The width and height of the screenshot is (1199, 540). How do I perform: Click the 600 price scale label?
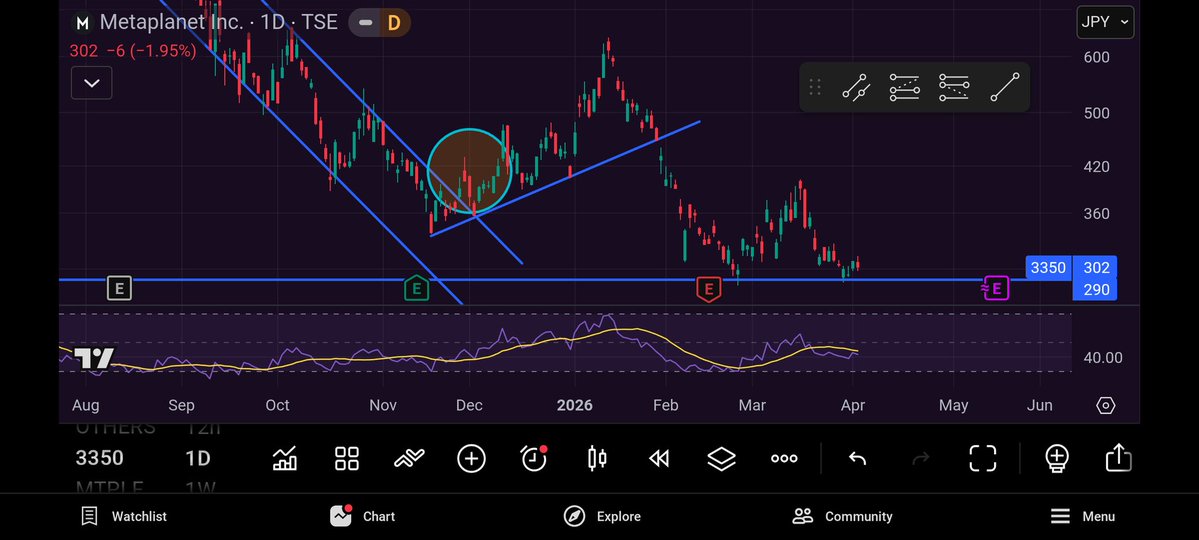click(x=1097, y=57)
